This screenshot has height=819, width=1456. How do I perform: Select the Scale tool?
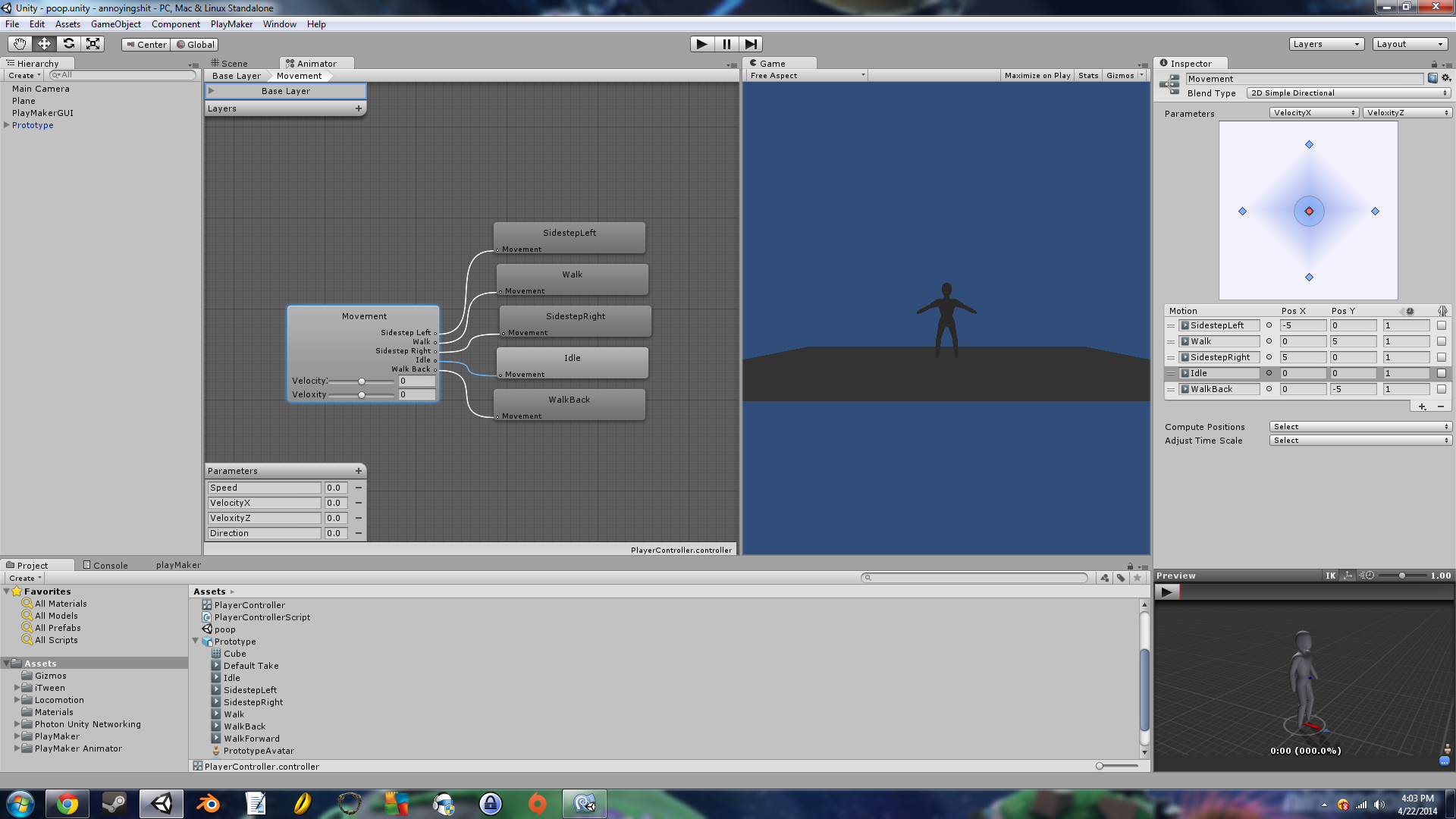(x=93, y=44)
